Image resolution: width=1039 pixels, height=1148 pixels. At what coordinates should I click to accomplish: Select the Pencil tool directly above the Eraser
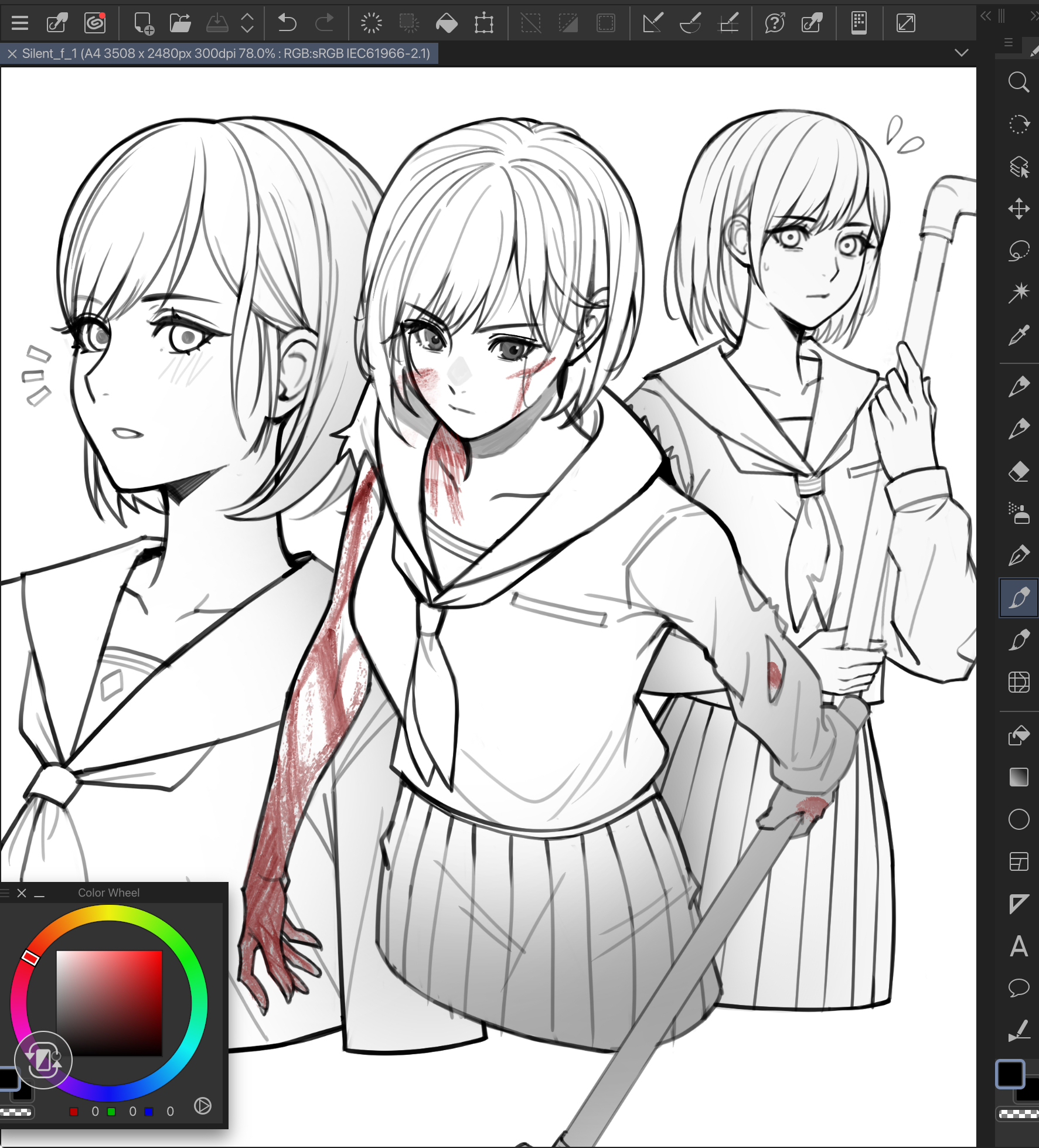(1018, 428)
